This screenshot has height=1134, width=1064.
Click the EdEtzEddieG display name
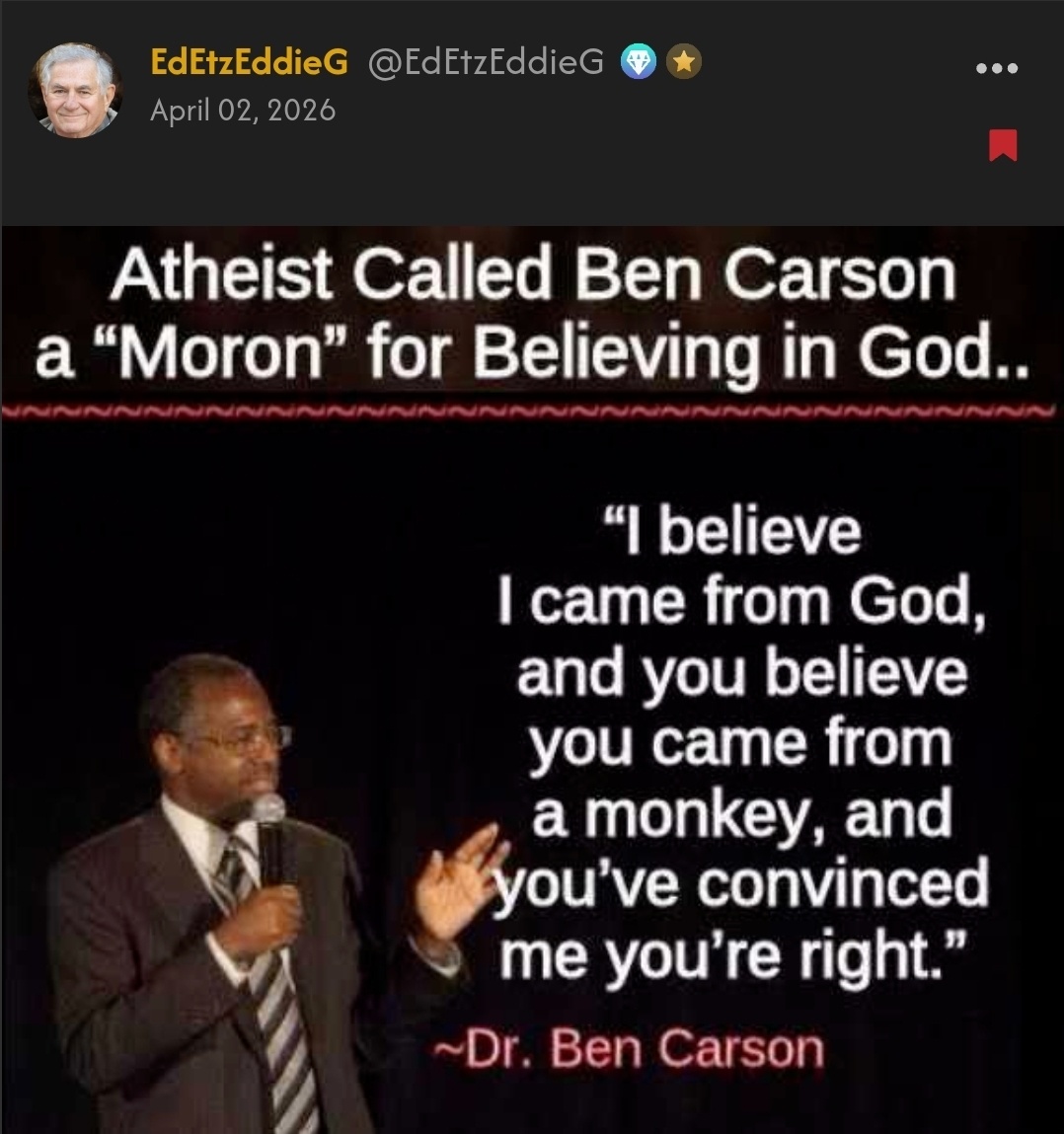[x=249, y=62]
